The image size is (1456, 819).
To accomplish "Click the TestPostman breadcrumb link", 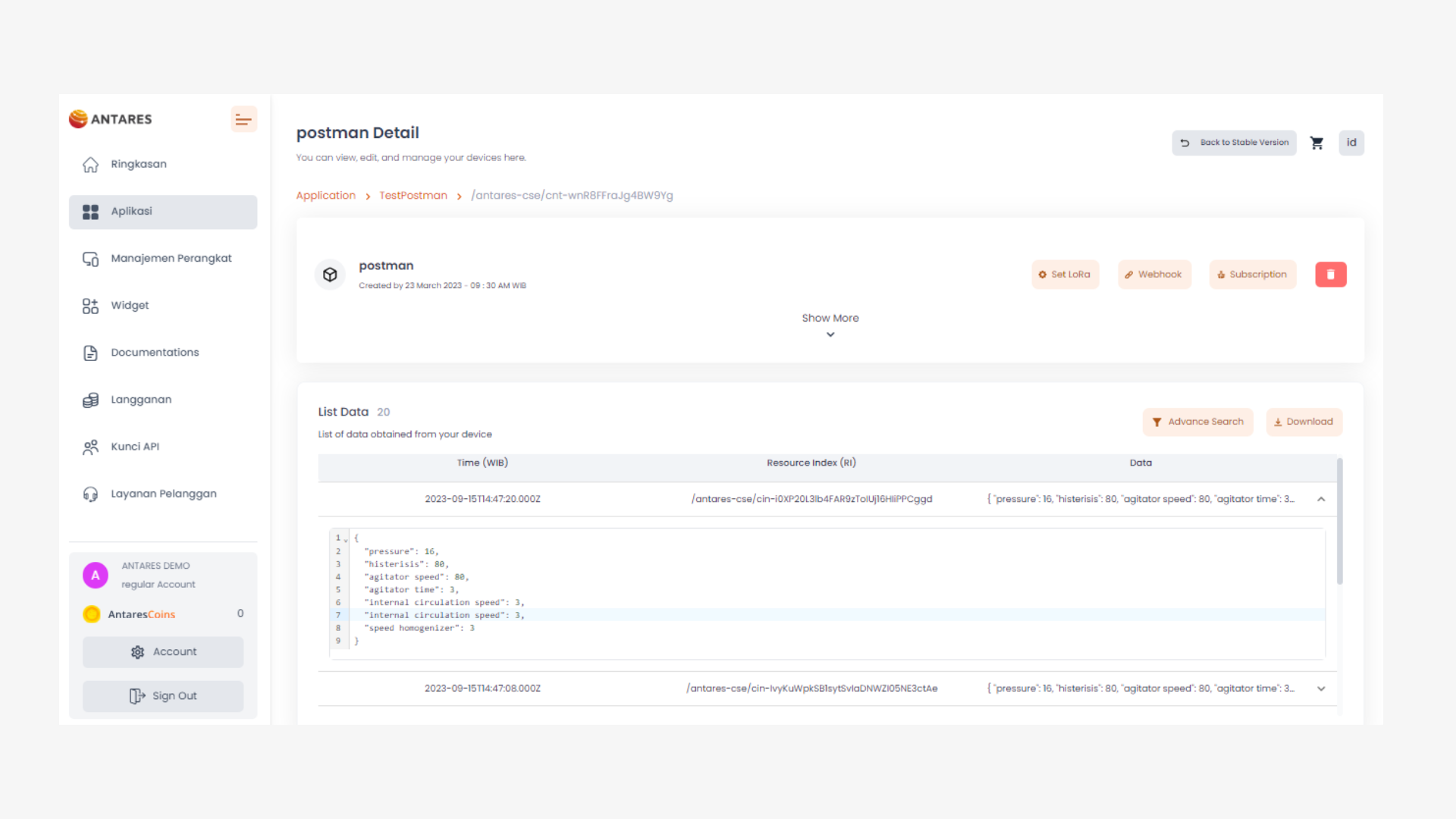I will coord(413,196).
